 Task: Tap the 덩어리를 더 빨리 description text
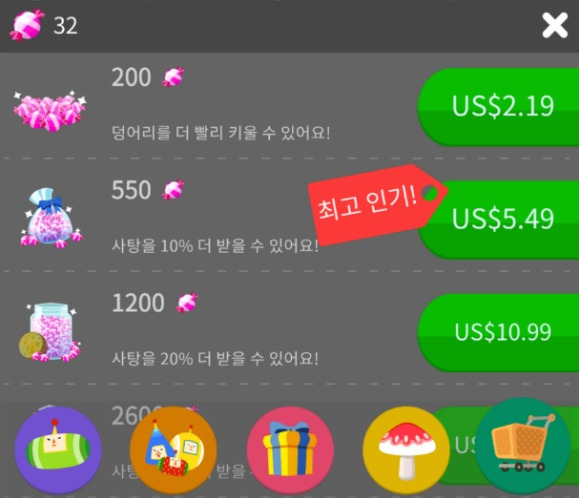point(221,133)
